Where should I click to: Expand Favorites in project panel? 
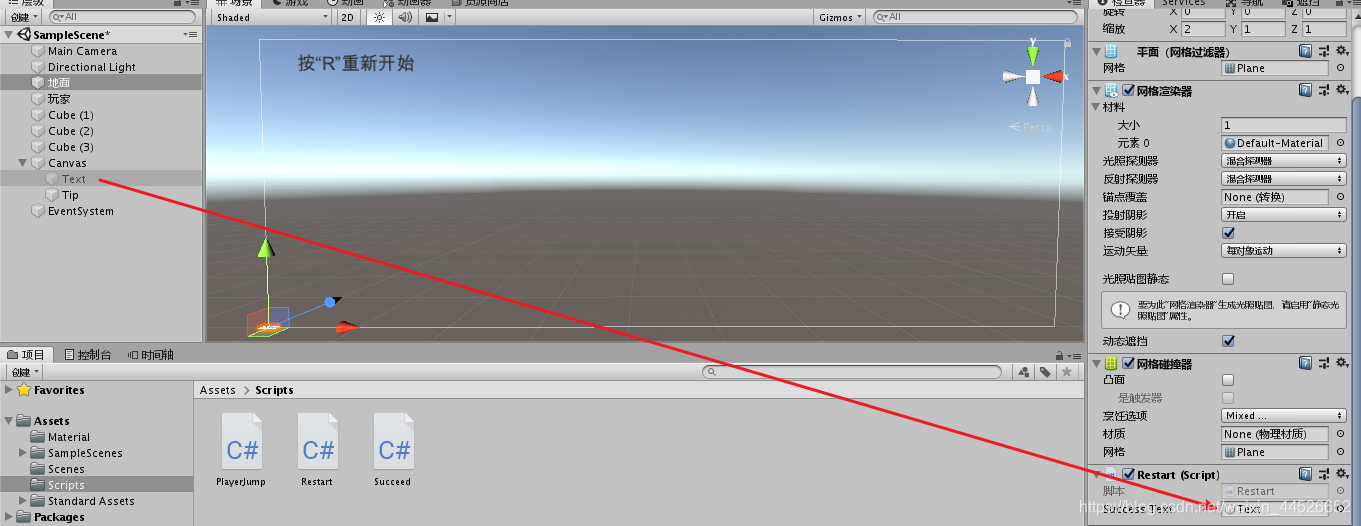[9, 389]
